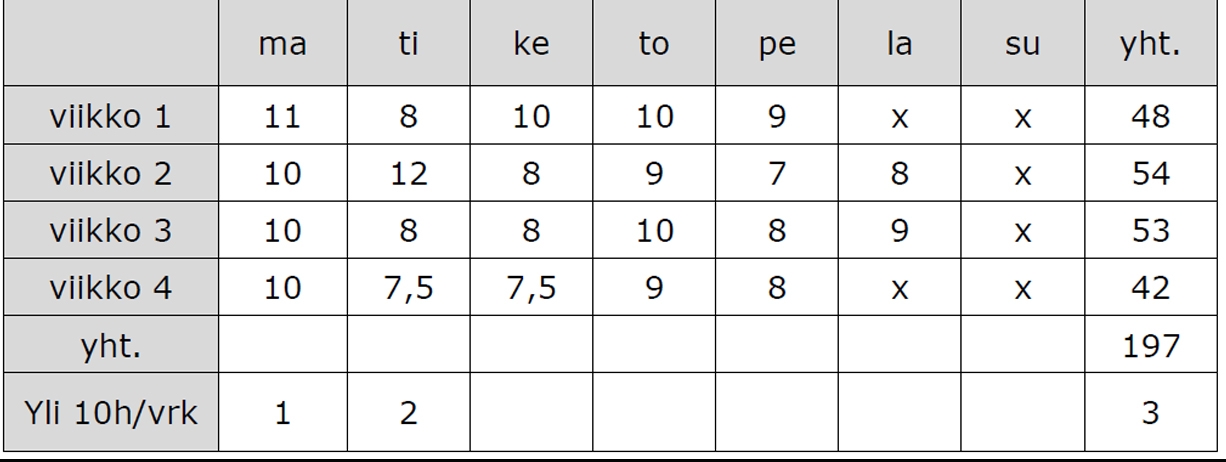The width and height of the screenshot is (1226, 462).
Task: Select the 'su' column header
Action: tap(1022, 46)
